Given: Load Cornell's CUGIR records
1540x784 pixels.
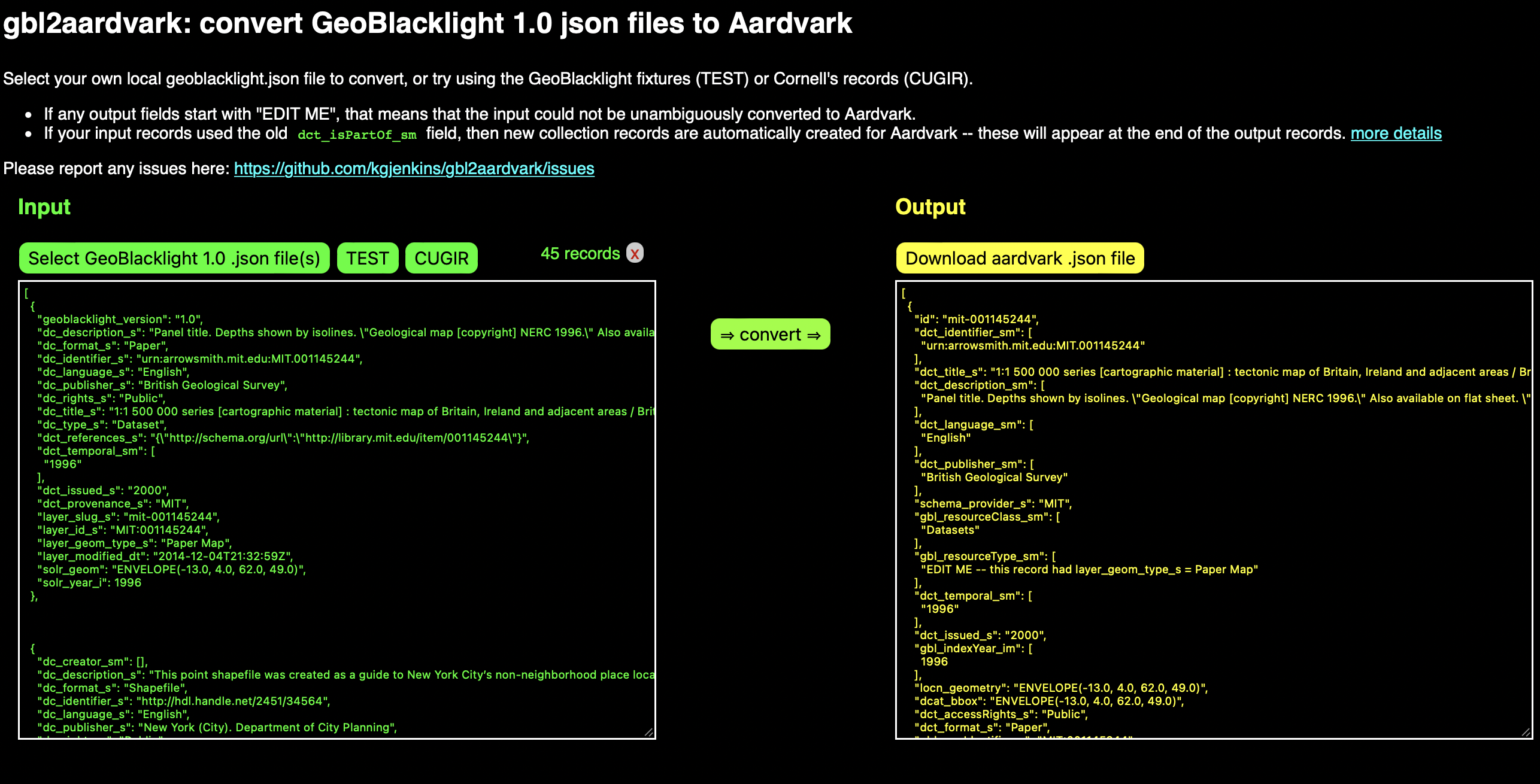Looking at the screenshot, I should pyautogui.click(x=441, y=259).
